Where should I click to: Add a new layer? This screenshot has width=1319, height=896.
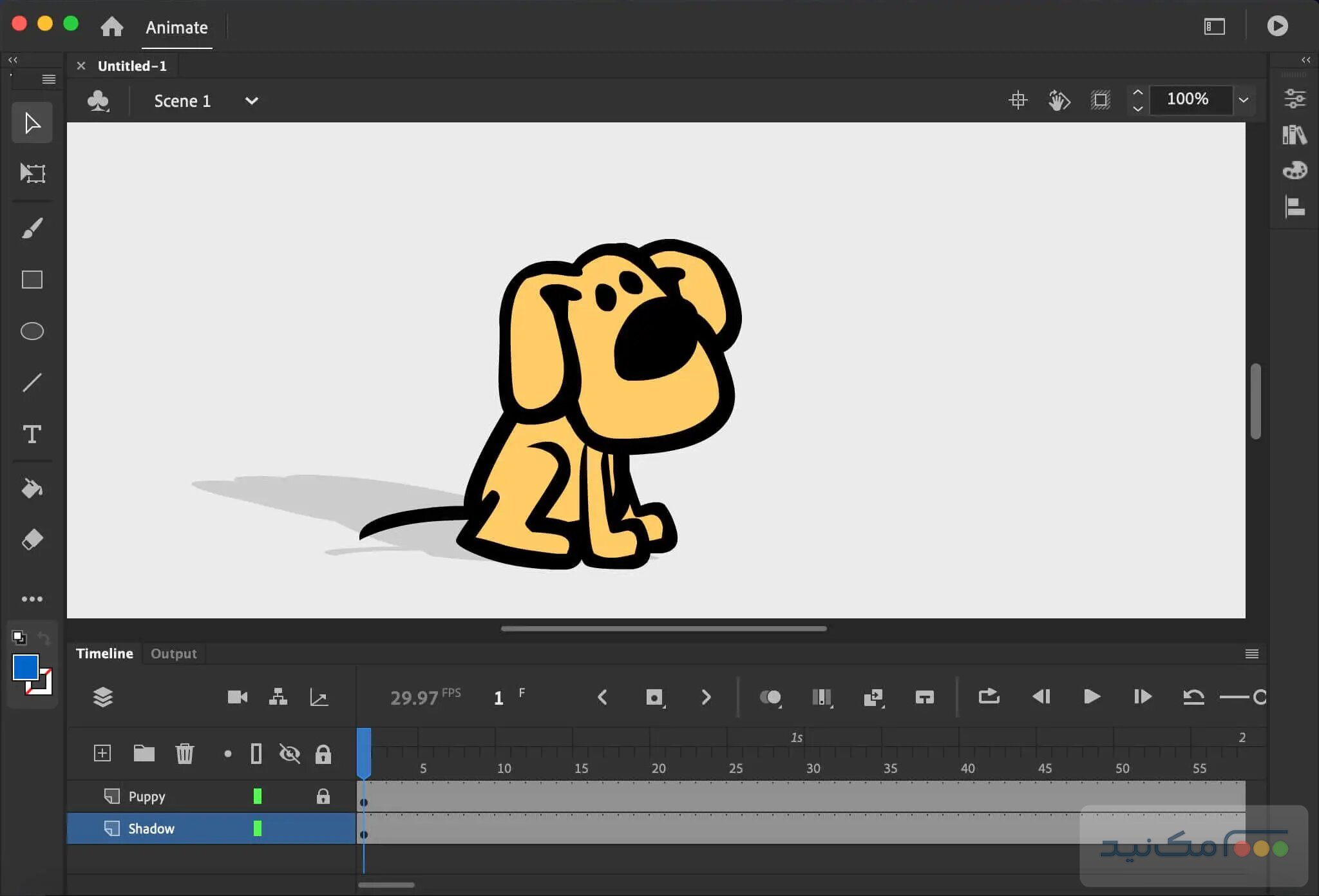[x=102, y=753]
